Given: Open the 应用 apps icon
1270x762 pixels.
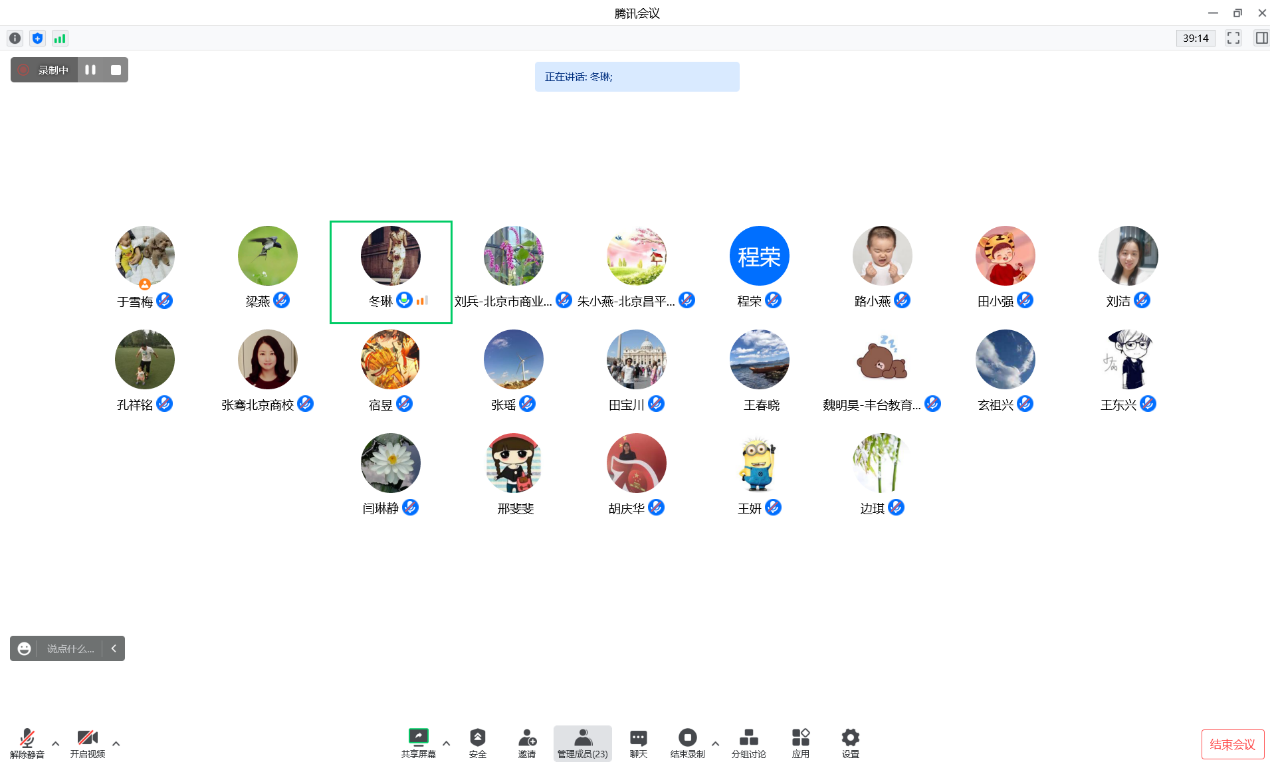Looking at the screenshot, I should [x=800, y=743].
